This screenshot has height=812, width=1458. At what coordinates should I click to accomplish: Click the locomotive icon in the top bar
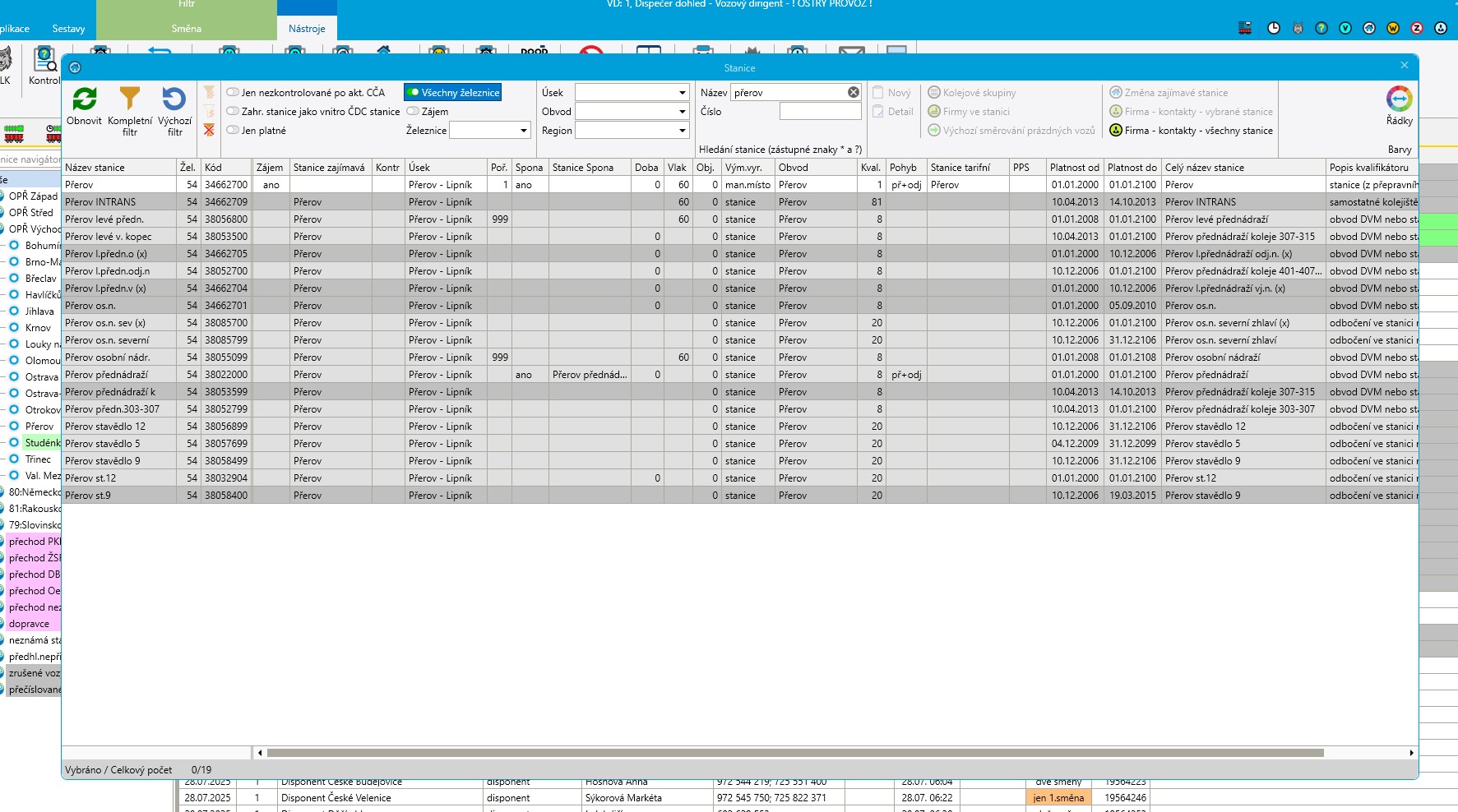pos(1245,28)
